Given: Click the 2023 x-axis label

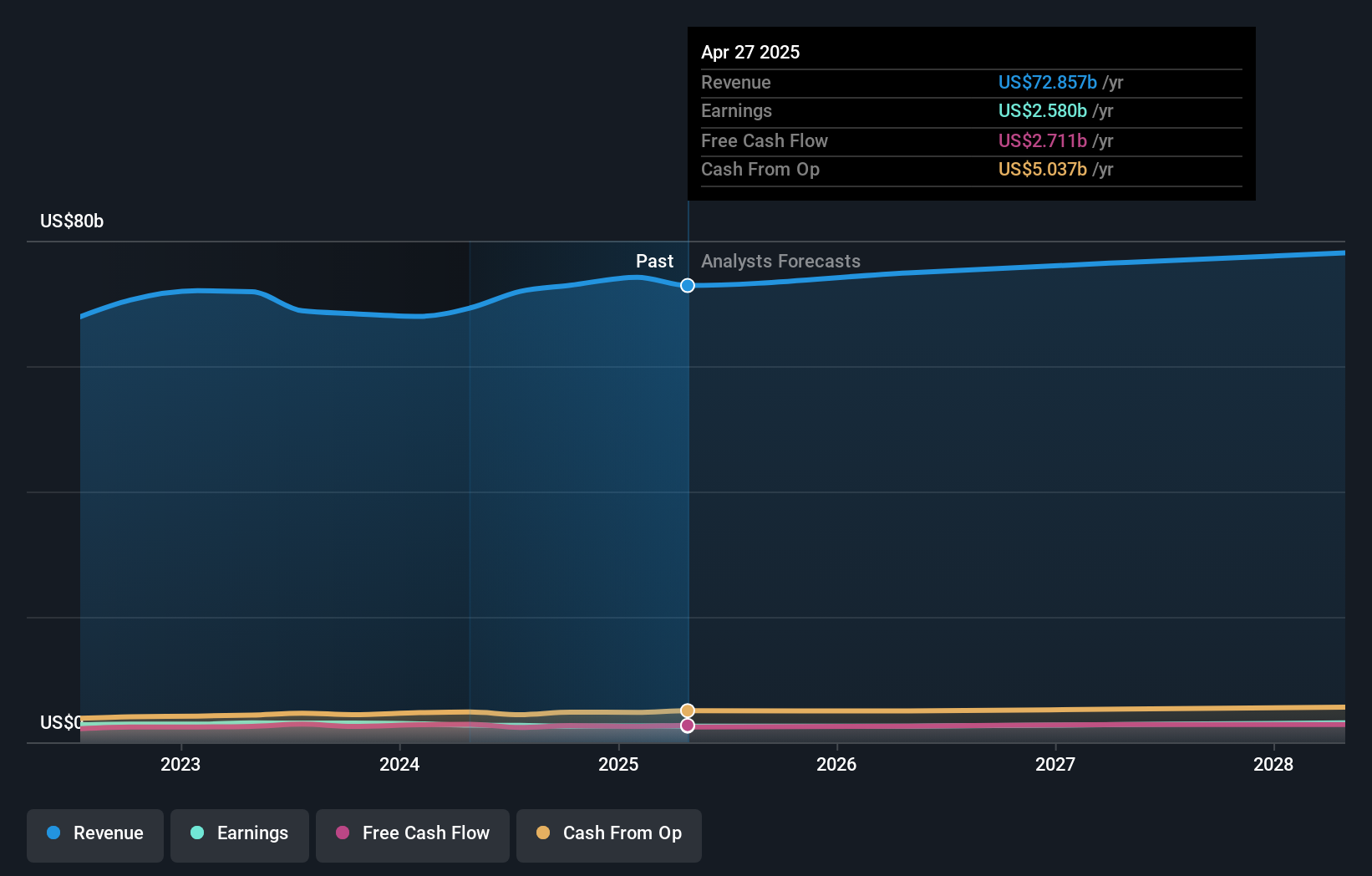Looking at the screenshot, I should coord(180,764).
